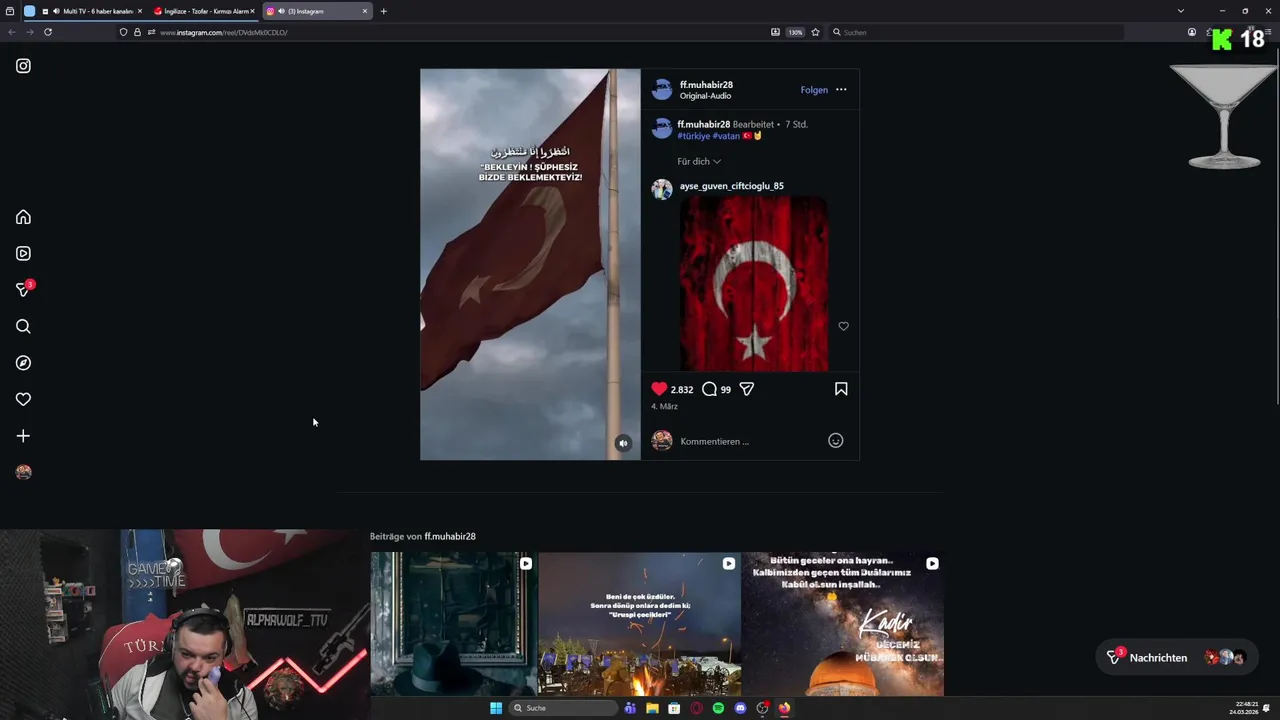Play the reel video area
Viewport: 1280px width, 720px height.
(x=530, y=264)
